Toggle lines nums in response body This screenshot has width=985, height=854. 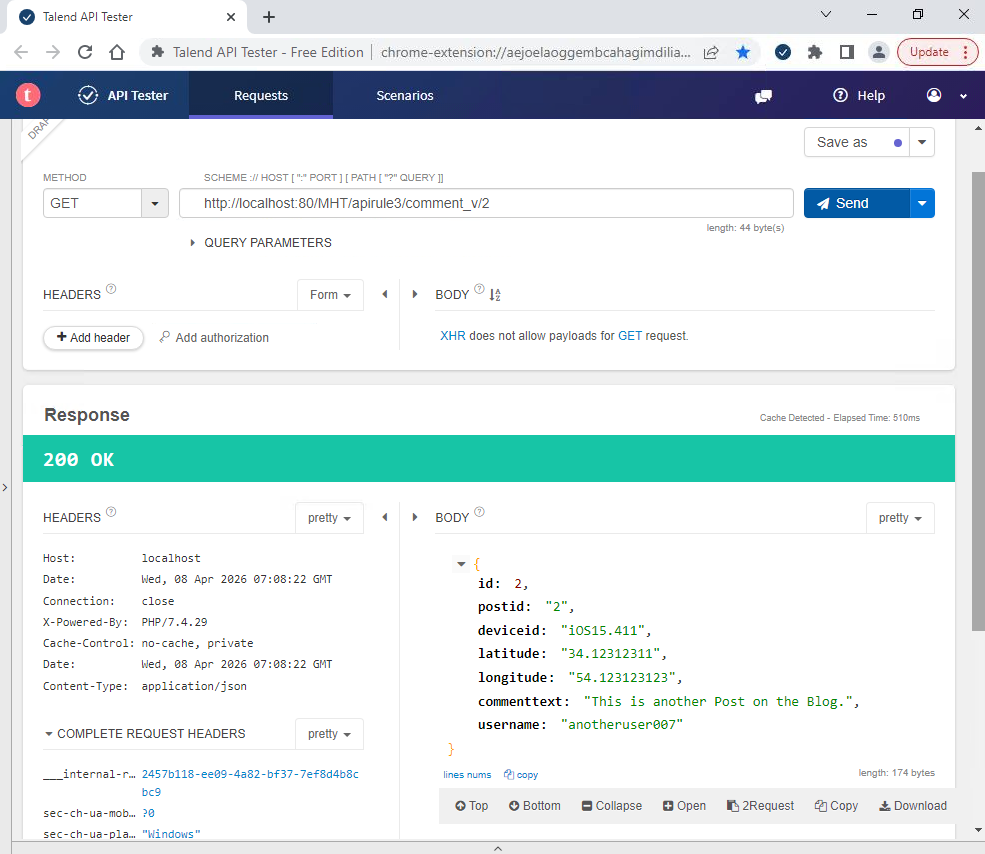pos(467,775)
